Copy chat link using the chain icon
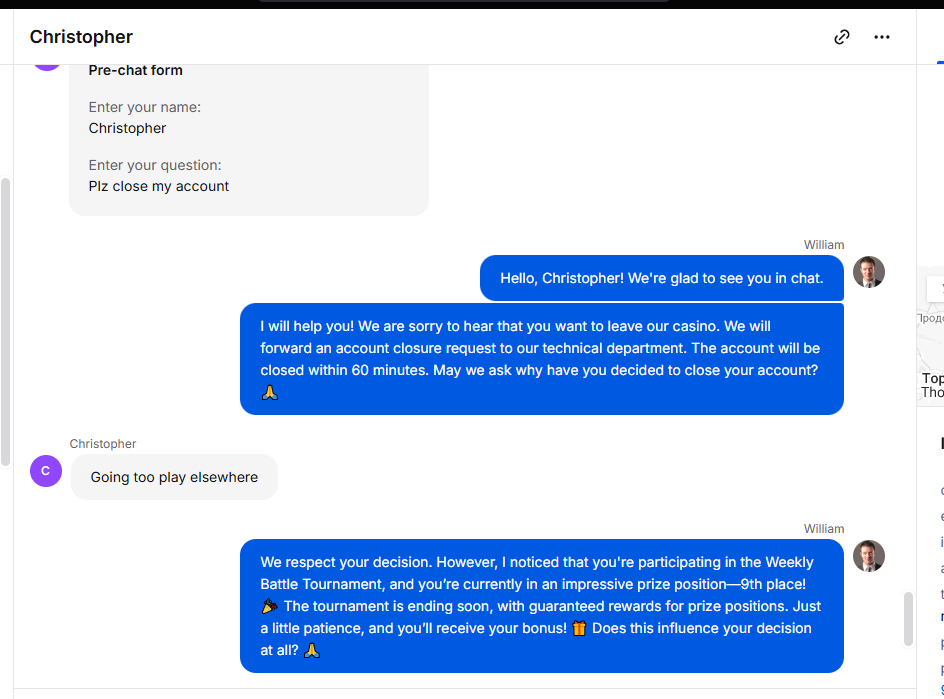 coord(842,37)
